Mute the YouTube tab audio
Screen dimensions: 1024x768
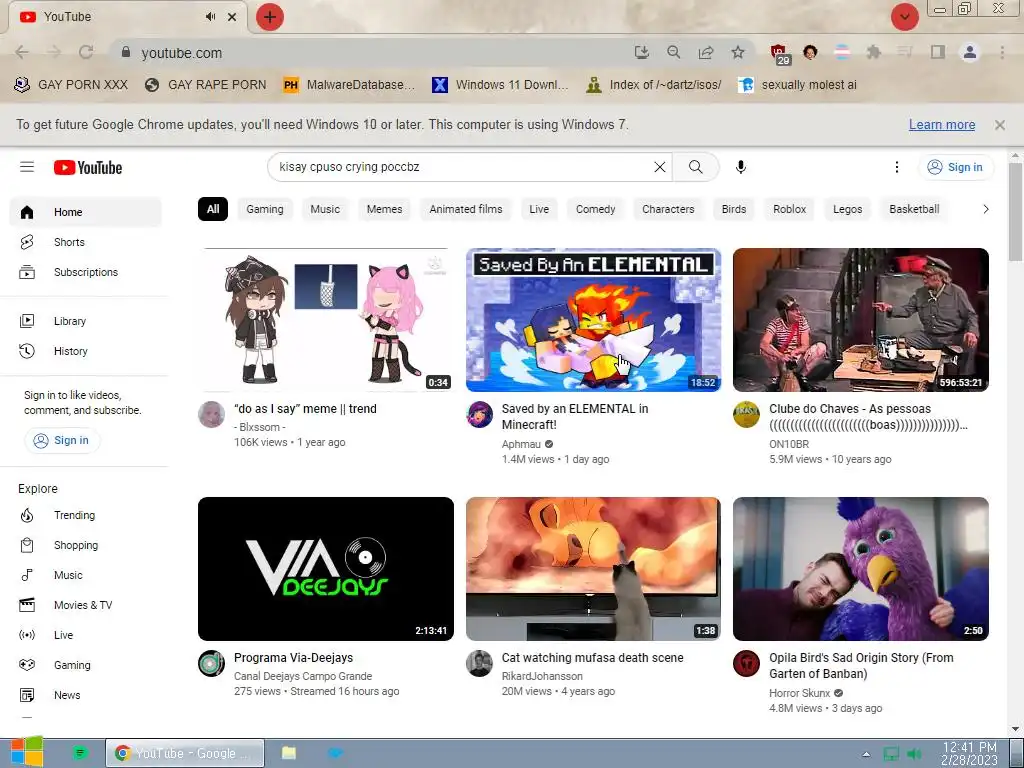[210, 17]
